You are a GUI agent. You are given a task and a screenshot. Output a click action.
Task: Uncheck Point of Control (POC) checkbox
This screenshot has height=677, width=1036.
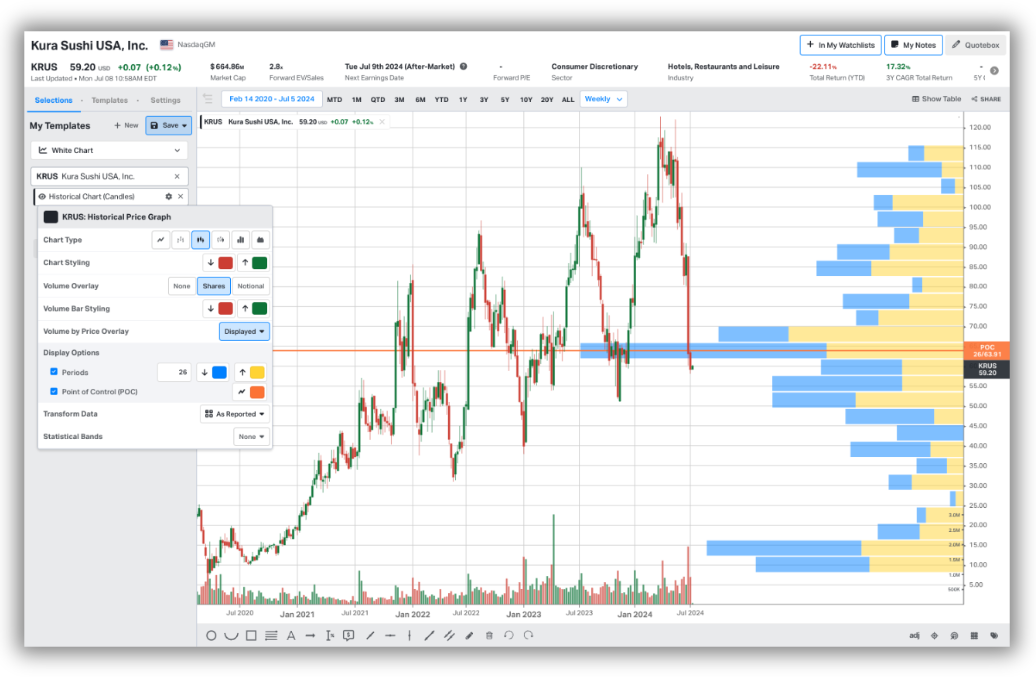click(54, 391)
